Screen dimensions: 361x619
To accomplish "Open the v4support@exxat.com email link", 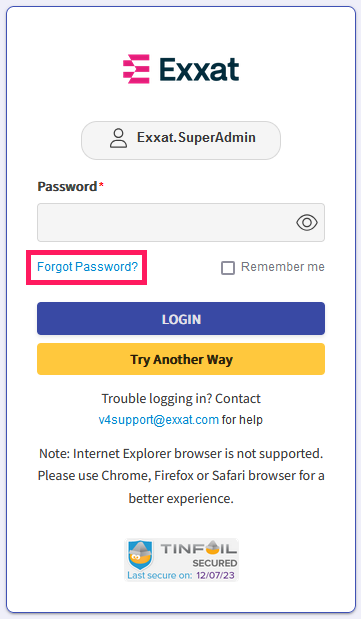I will [x=159, y=419].
